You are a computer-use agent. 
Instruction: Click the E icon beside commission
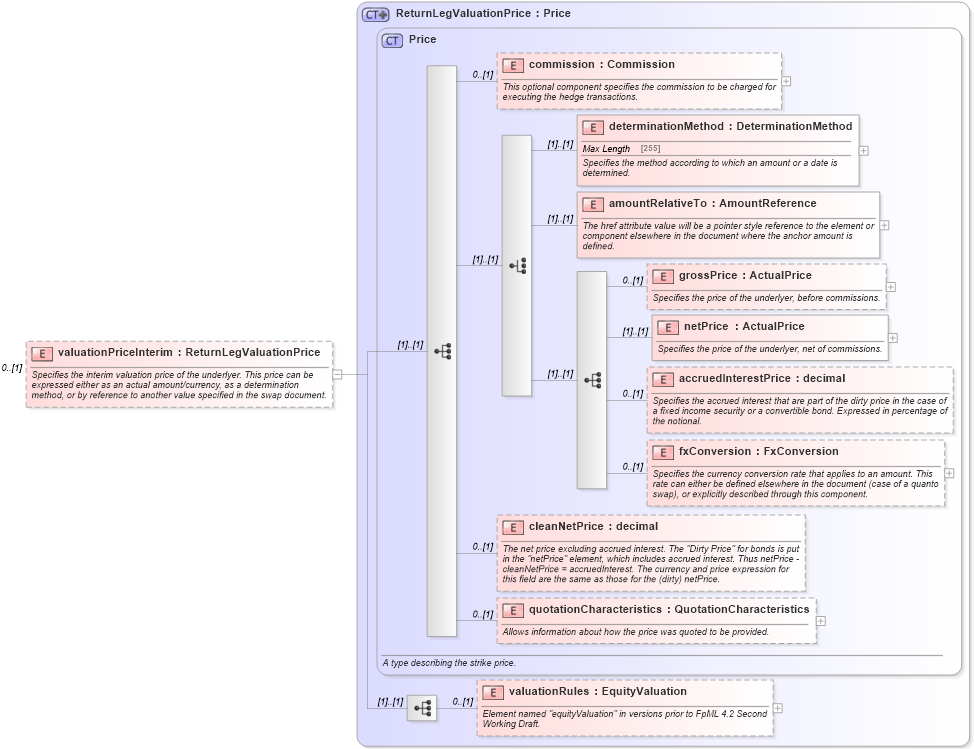pyautogui.click(x=512, y=65)
